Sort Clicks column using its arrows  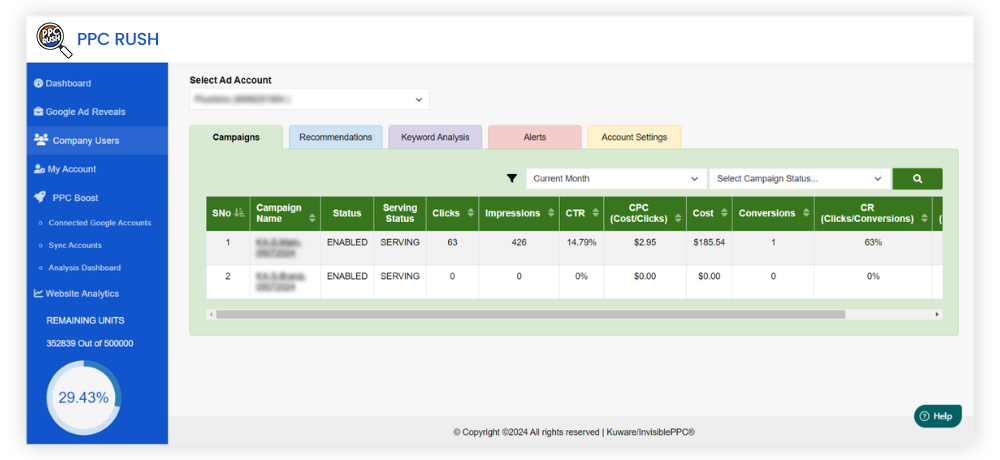click(x=471, y=213)
